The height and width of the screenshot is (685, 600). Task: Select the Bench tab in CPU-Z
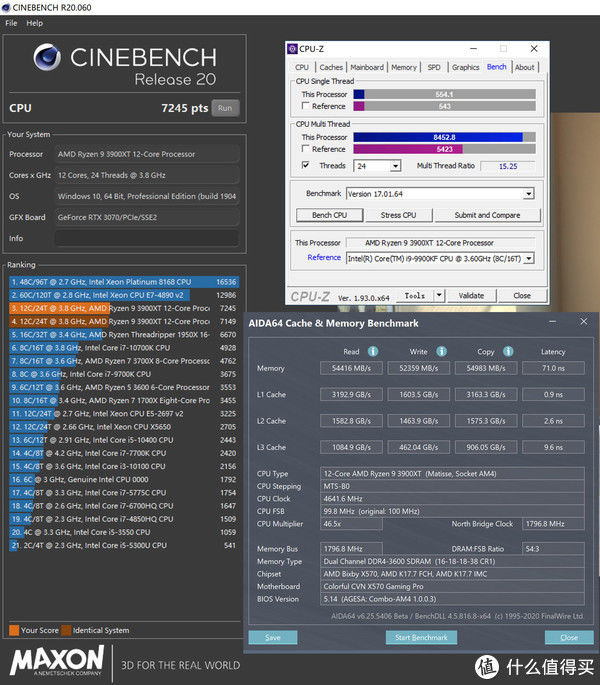[x=497, y=67]
